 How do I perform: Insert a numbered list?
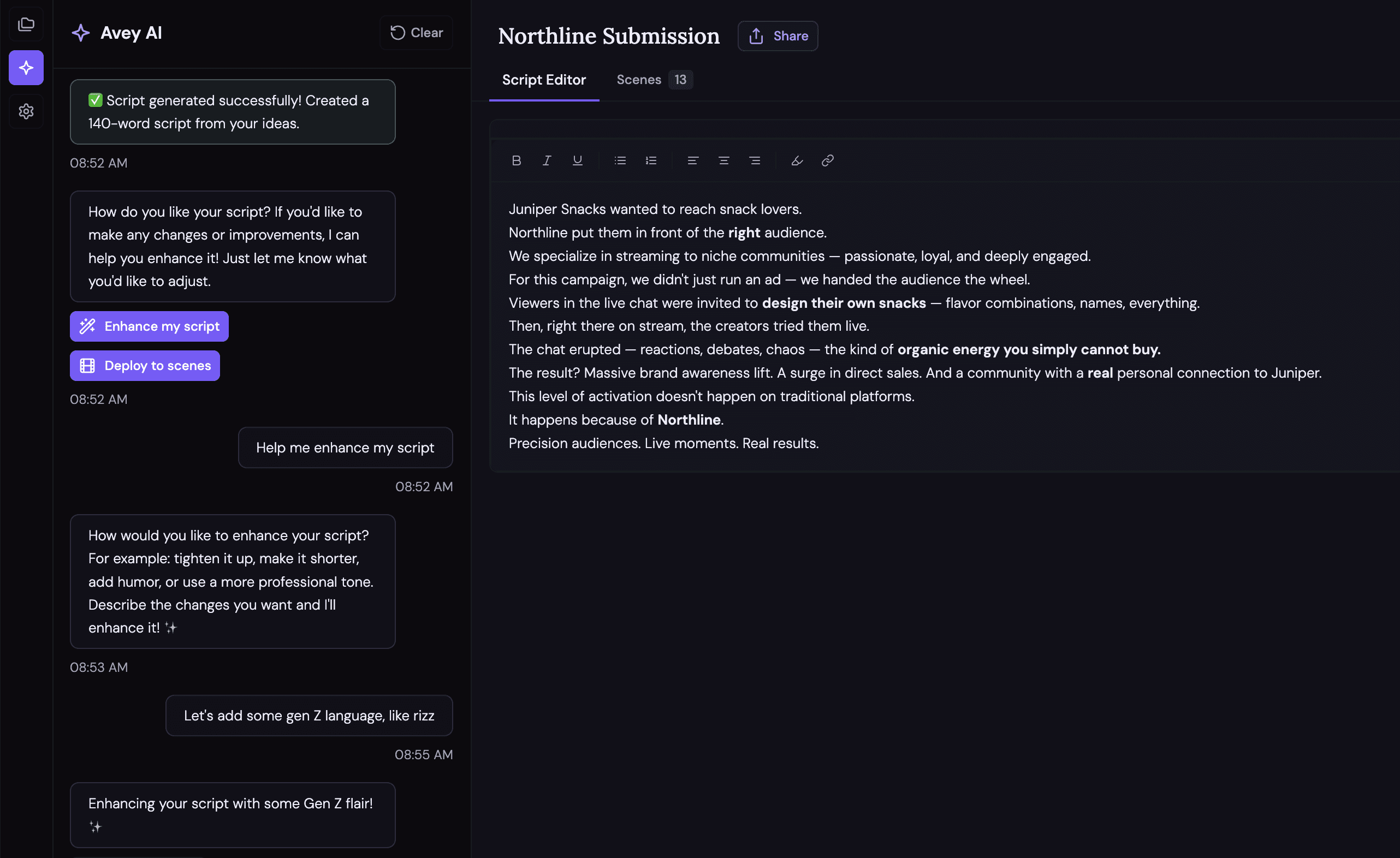point(651,160)
